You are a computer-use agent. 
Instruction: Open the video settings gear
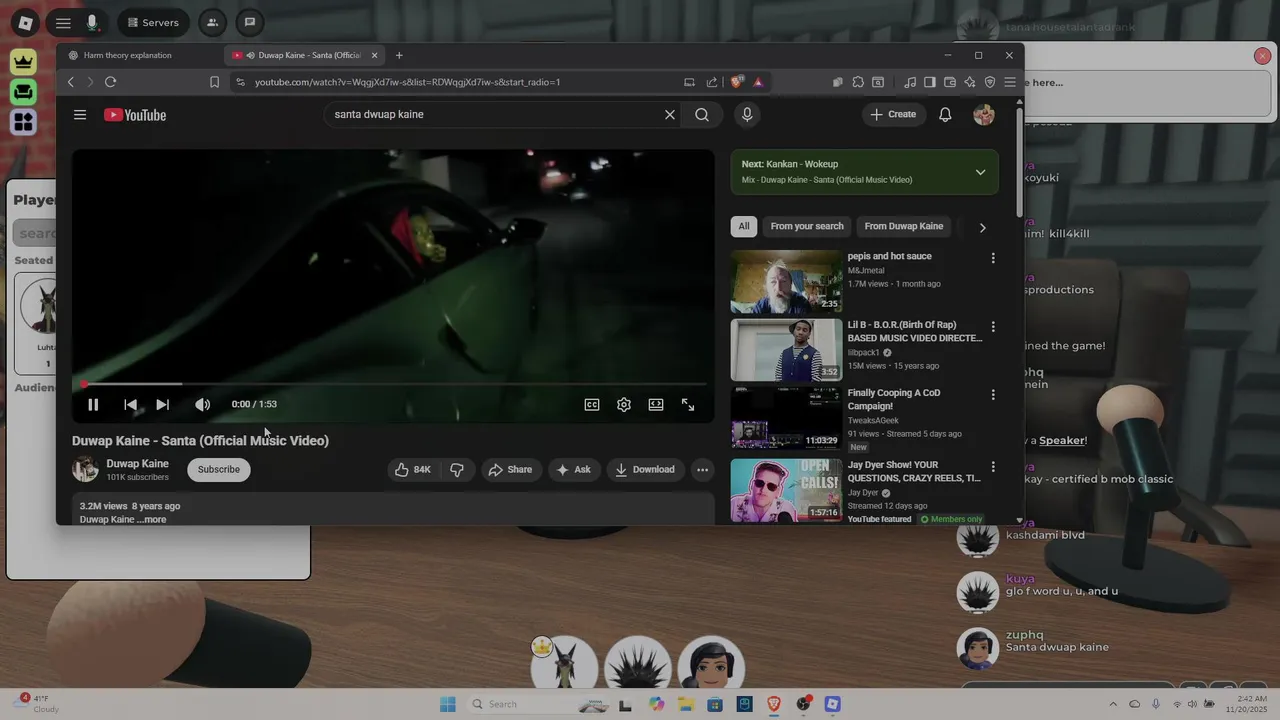click(624, 404)
